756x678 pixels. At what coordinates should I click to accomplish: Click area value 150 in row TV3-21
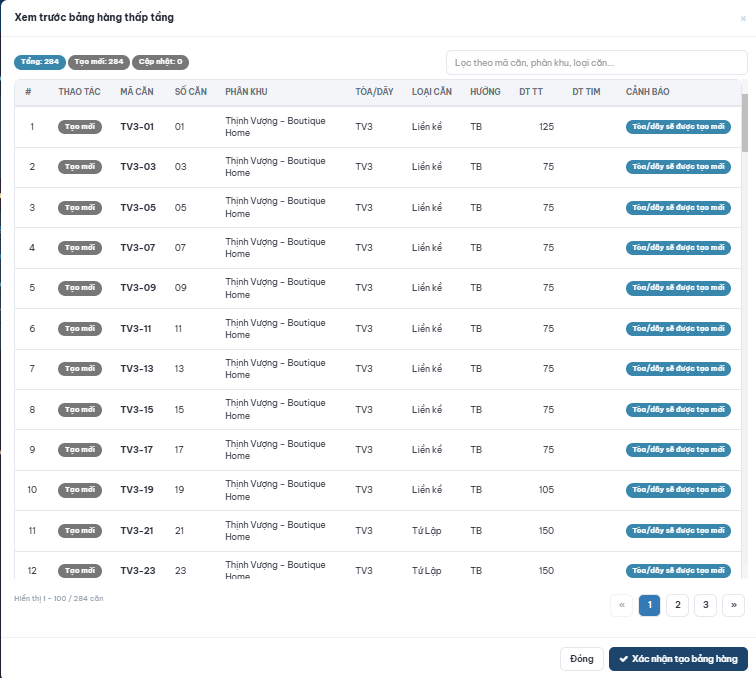point(546,531)
